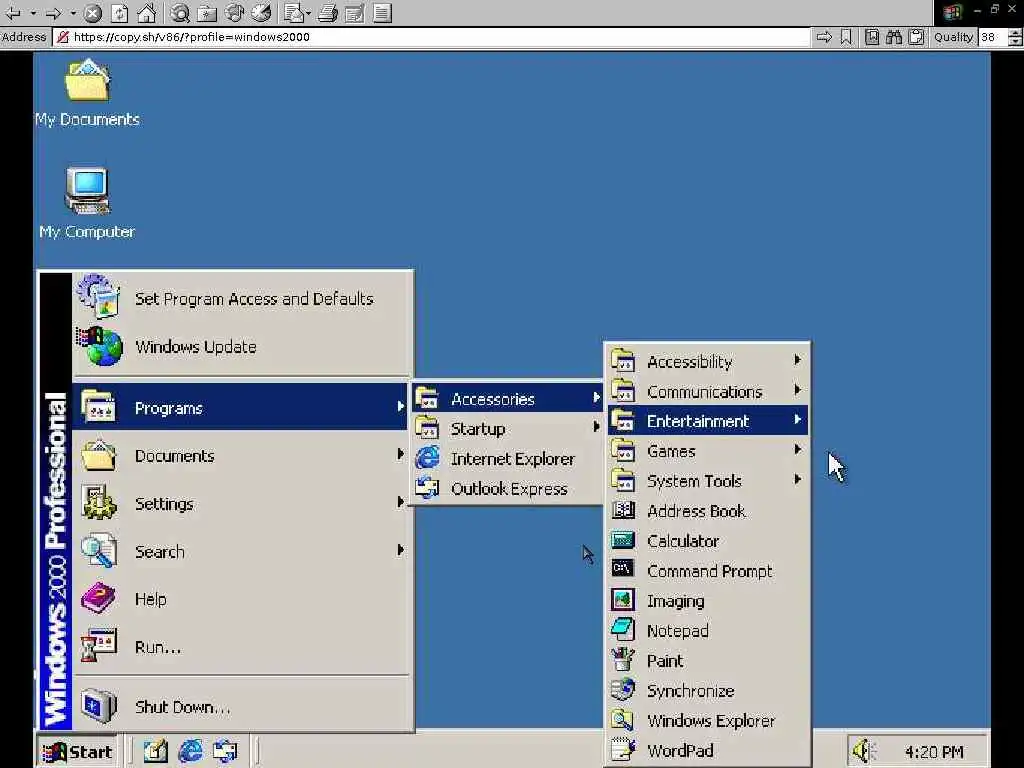The width and height of the screenshot is (1024, 768).
Task: Launch Paint from Accessories
Action: (708, 661)
